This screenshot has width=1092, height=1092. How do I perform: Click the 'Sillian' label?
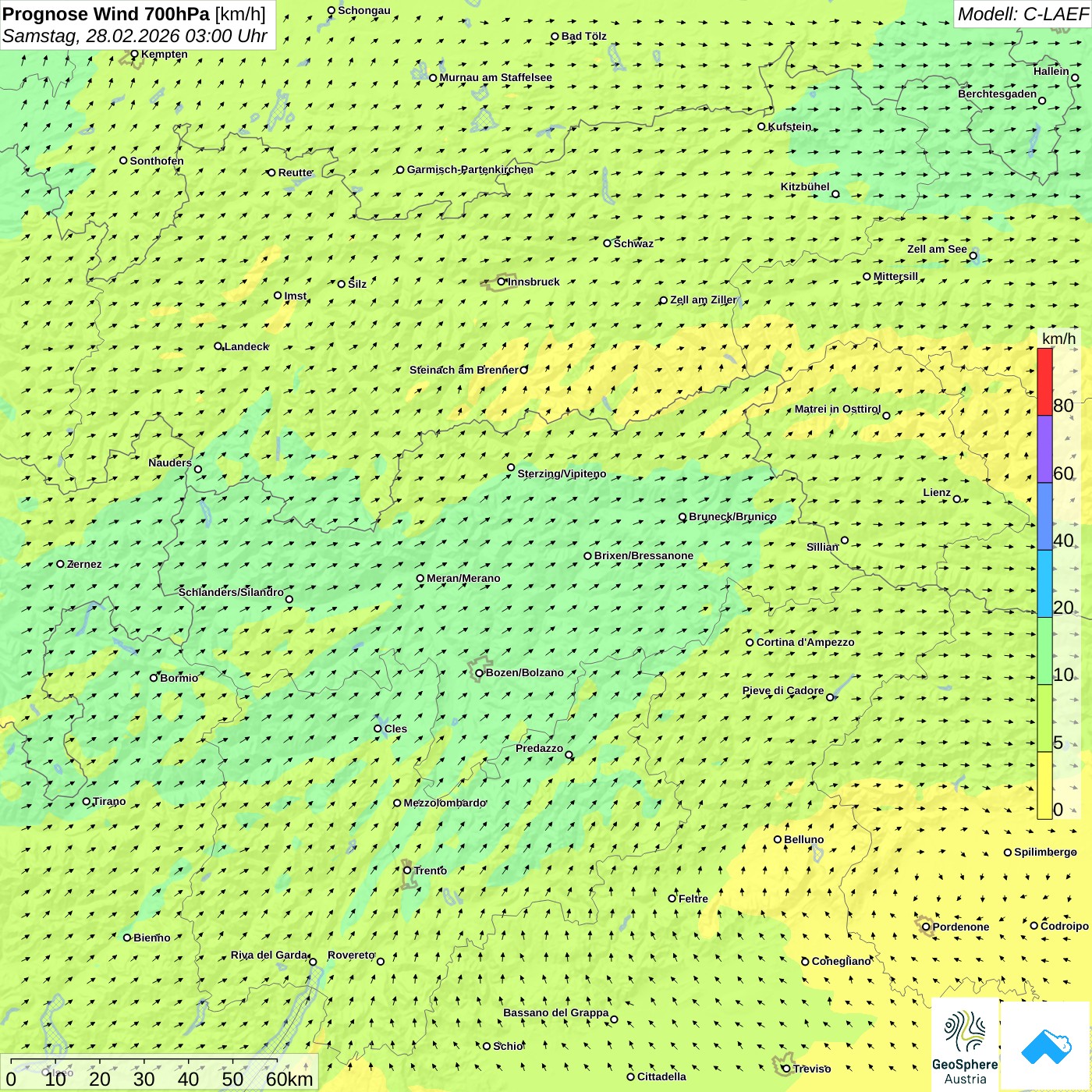(822, 547)
